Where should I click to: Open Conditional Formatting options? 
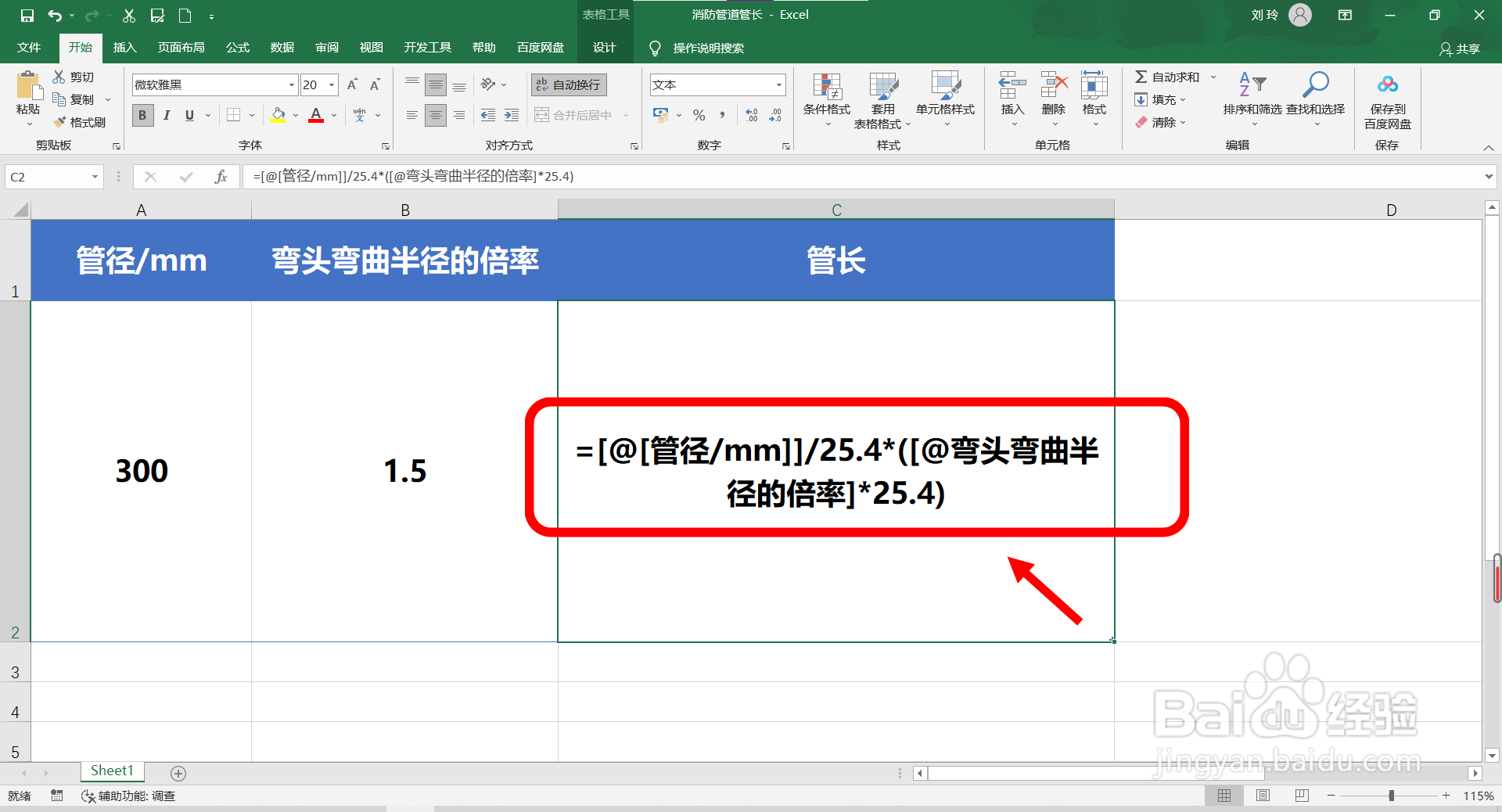tap(825, 99)
